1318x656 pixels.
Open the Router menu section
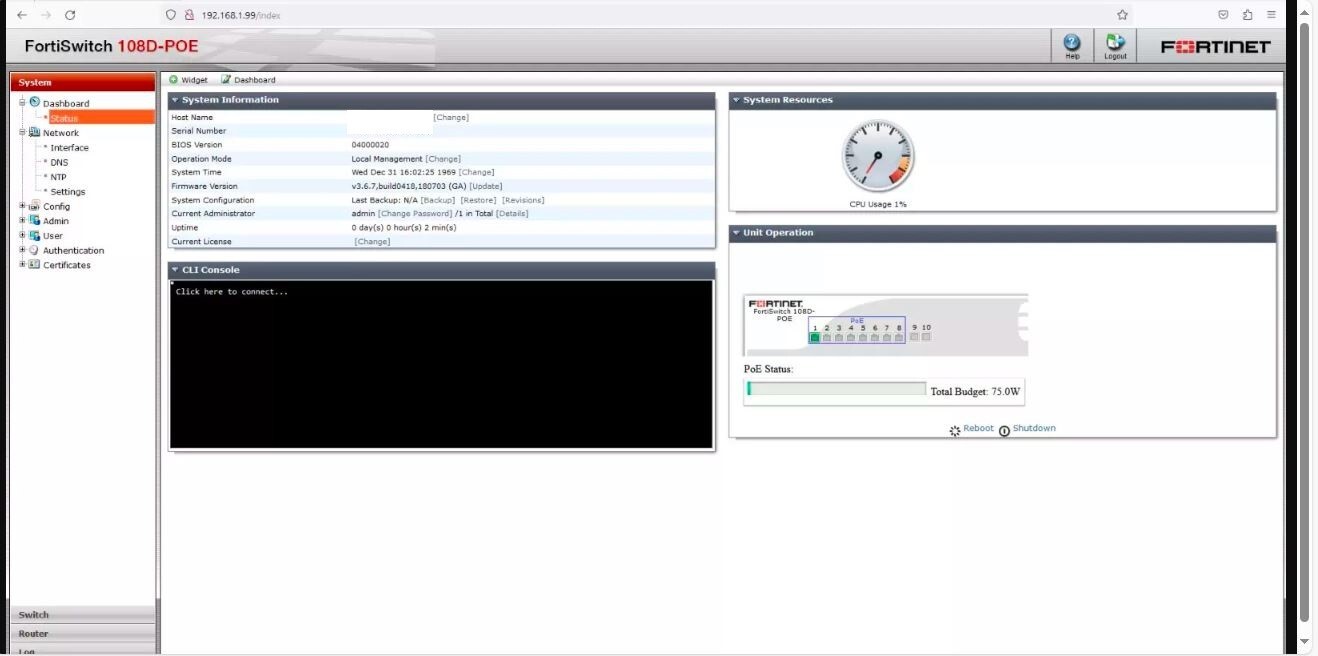tap(83, 633)
